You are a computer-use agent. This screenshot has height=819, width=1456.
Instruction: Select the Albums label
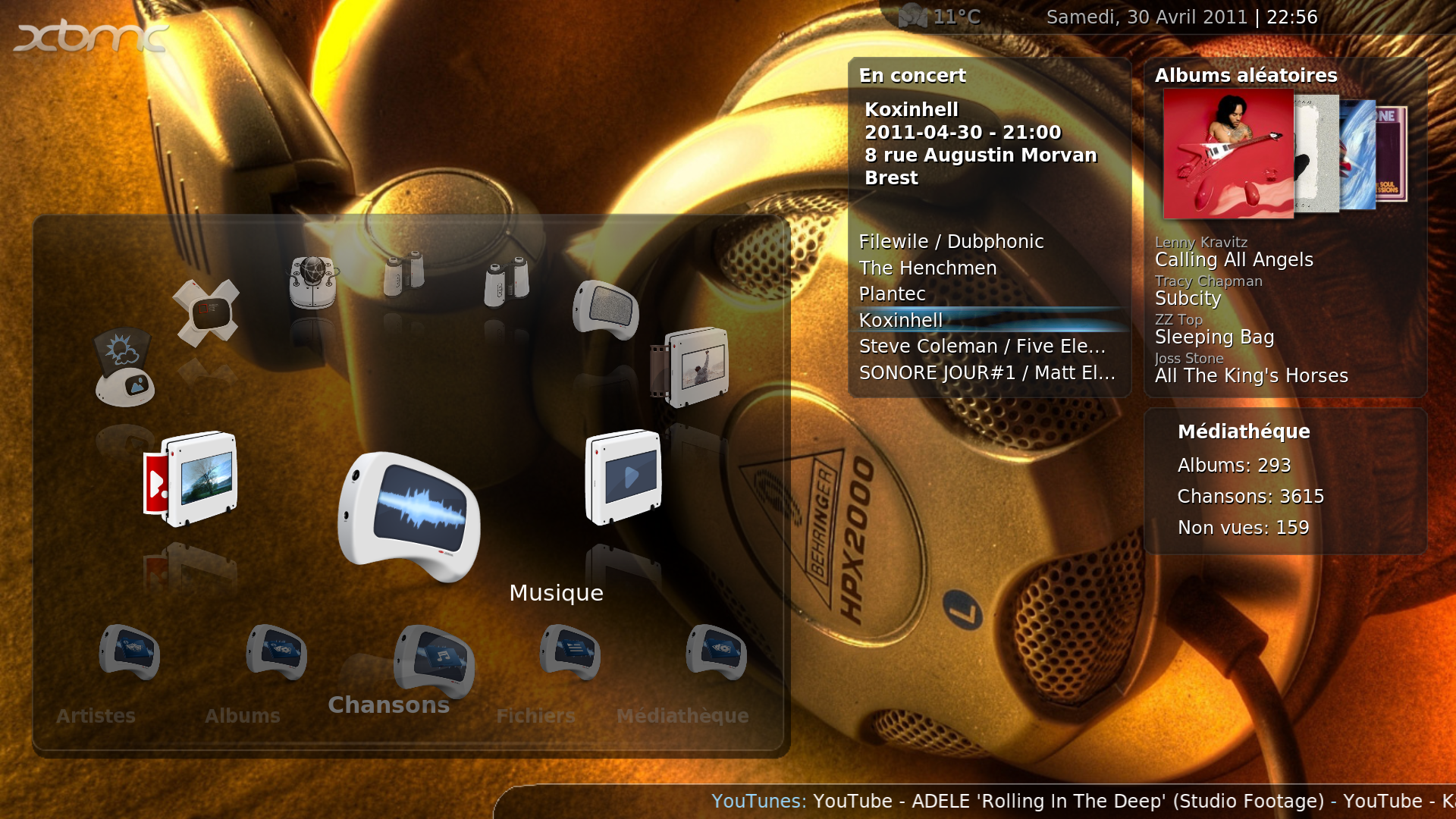[x=243, y=716]
